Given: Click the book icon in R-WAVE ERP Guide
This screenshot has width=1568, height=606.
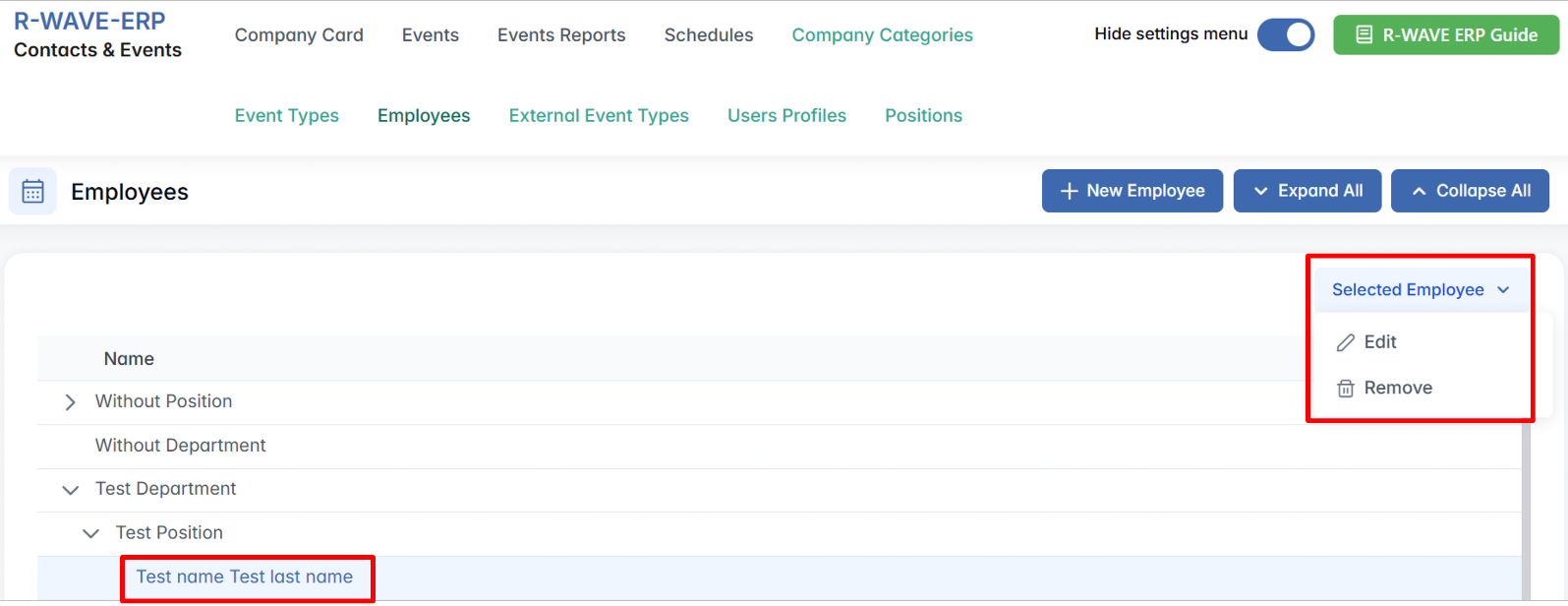Looking at the screenshot, I should click(1364, 35).
